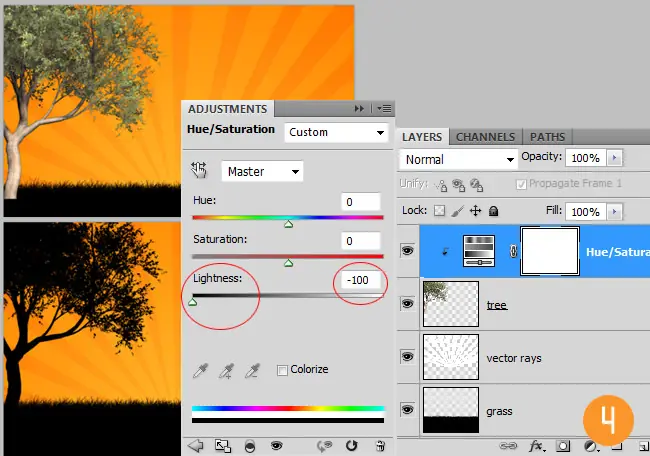
Task: View previous state icon in Adjustments
Action: 325,446
